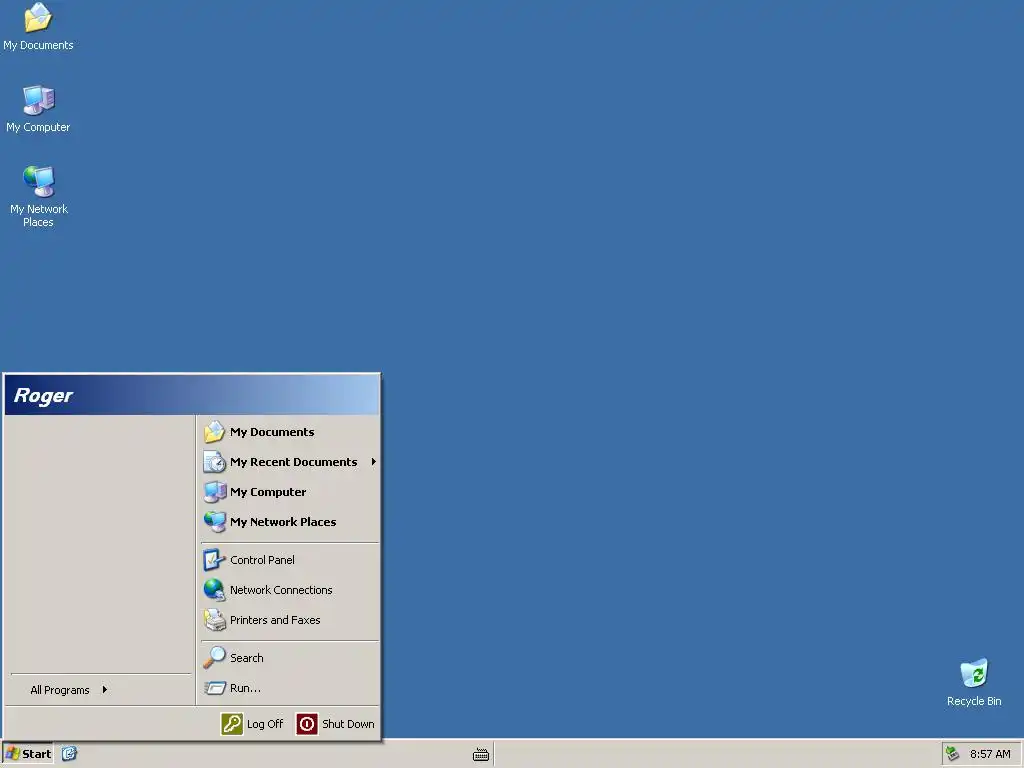Click the Network Connections globe icon

pos(214,590)
